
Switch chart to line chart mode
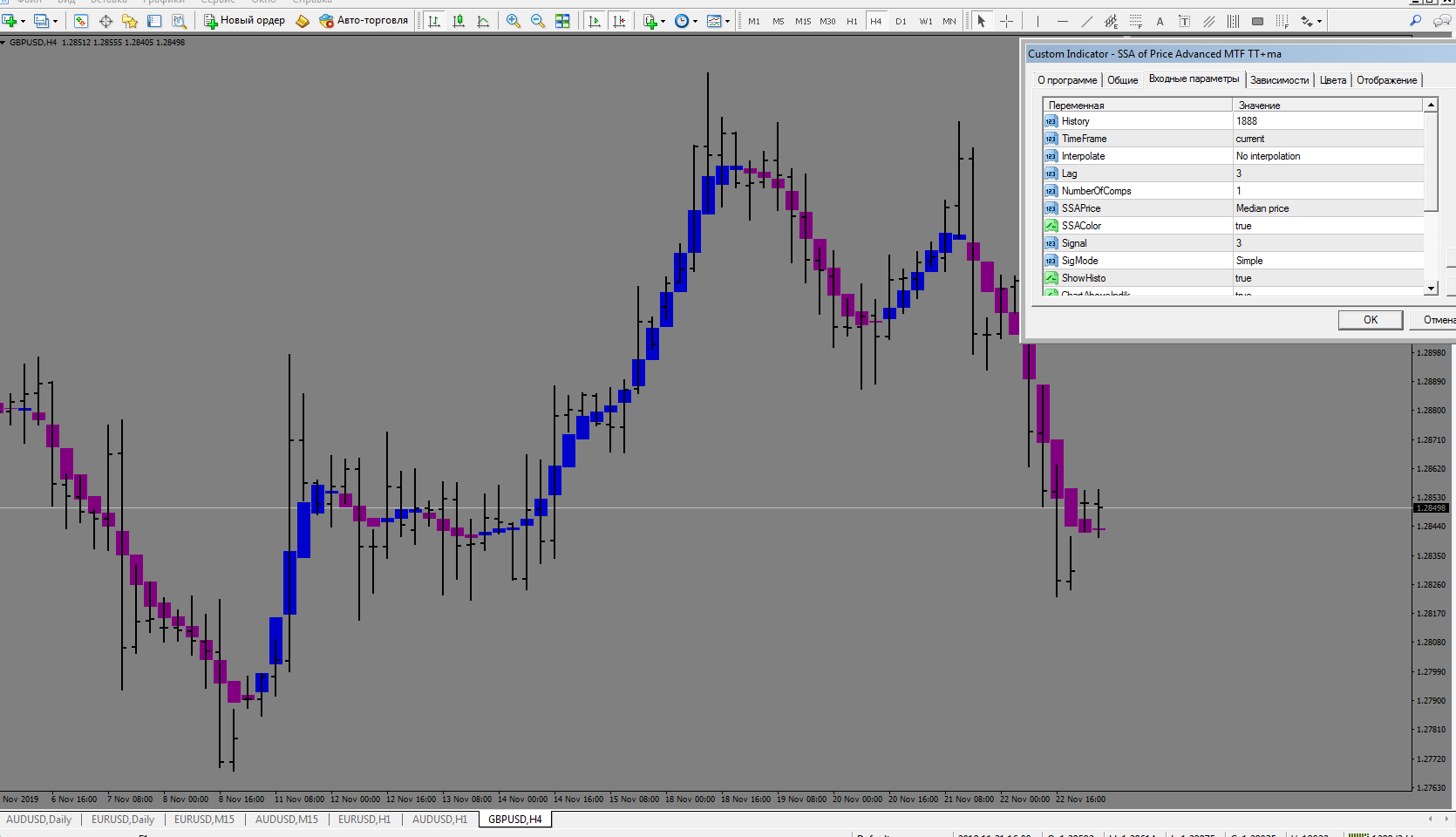pos(483,21)
